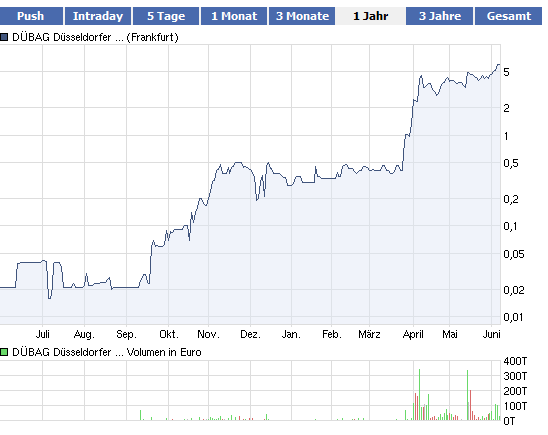This screenshot has height=435, width=548.
Task: Click the DÜBAG Düsseldorfer (Frankfurt) legend label
Action: (x=95, y=37)
